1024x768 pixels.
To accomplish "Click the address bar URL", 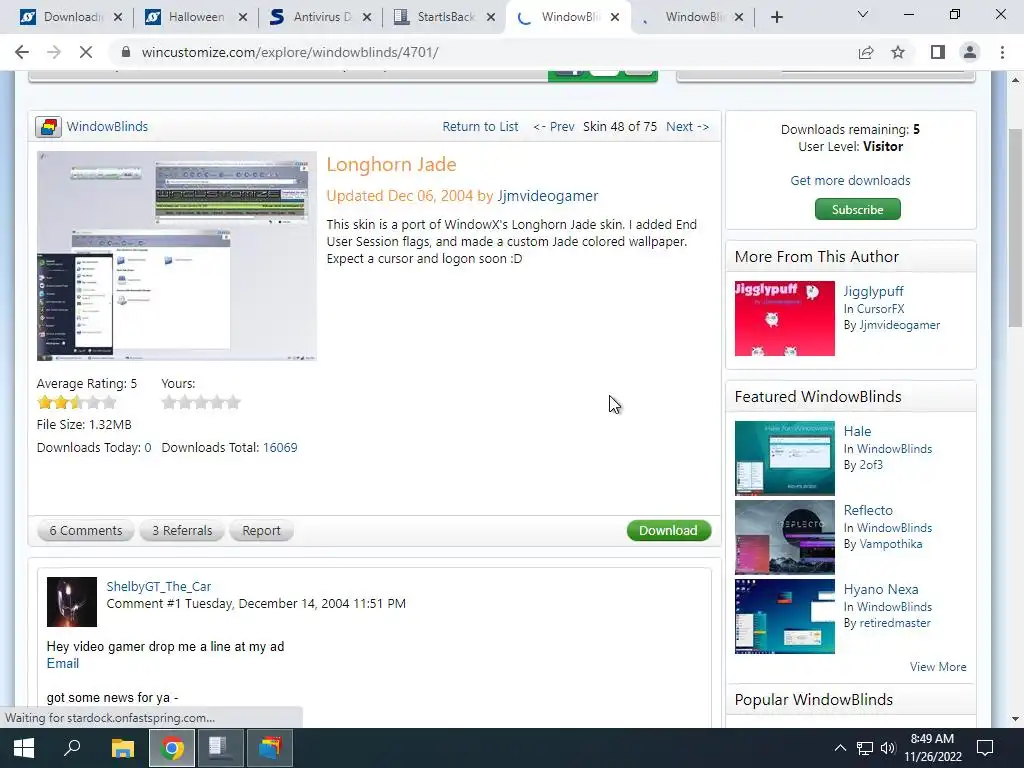I will pyautogui.click(x=290, y=52).
